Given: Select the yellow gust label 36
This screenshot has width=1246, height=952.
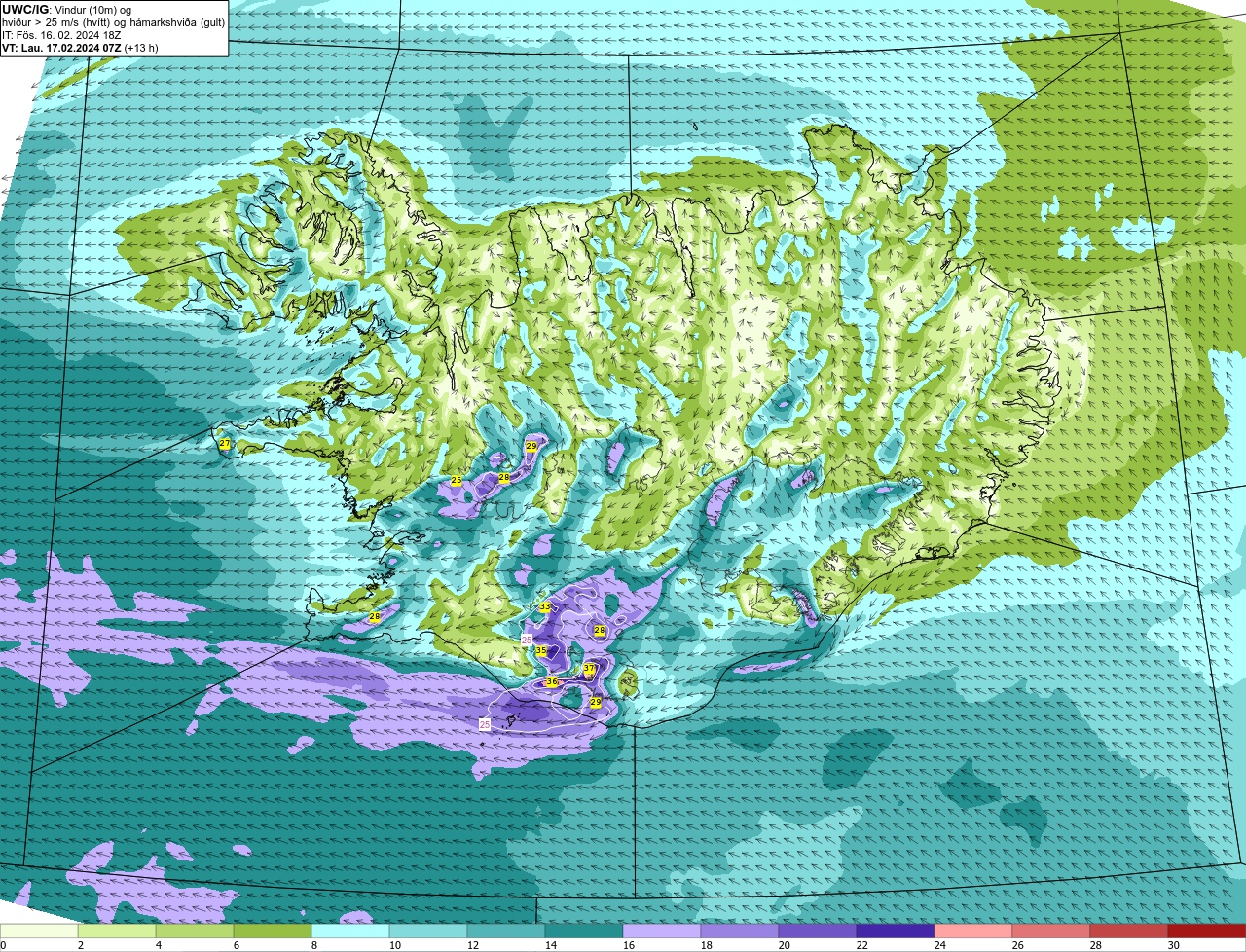Looking at the screenshot, I should 552,682.
